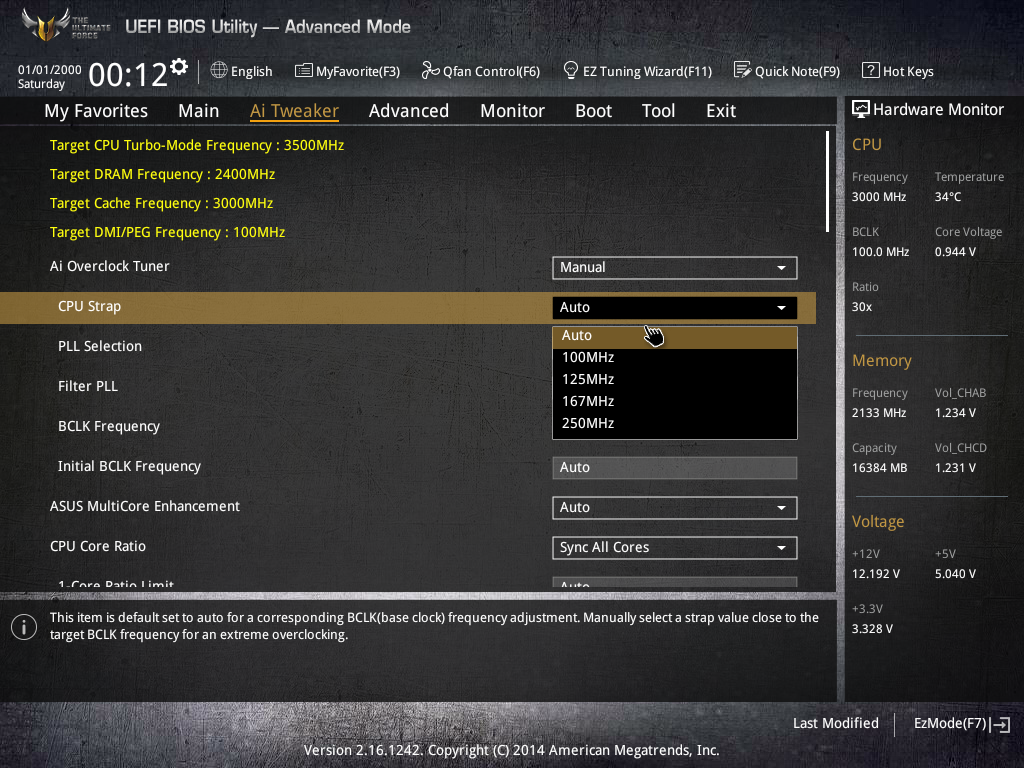Screen dimensions: 1024x768
Task: Click the Hot Keys question mark icon
Action: pyautogui.click(x=871, y=70)
